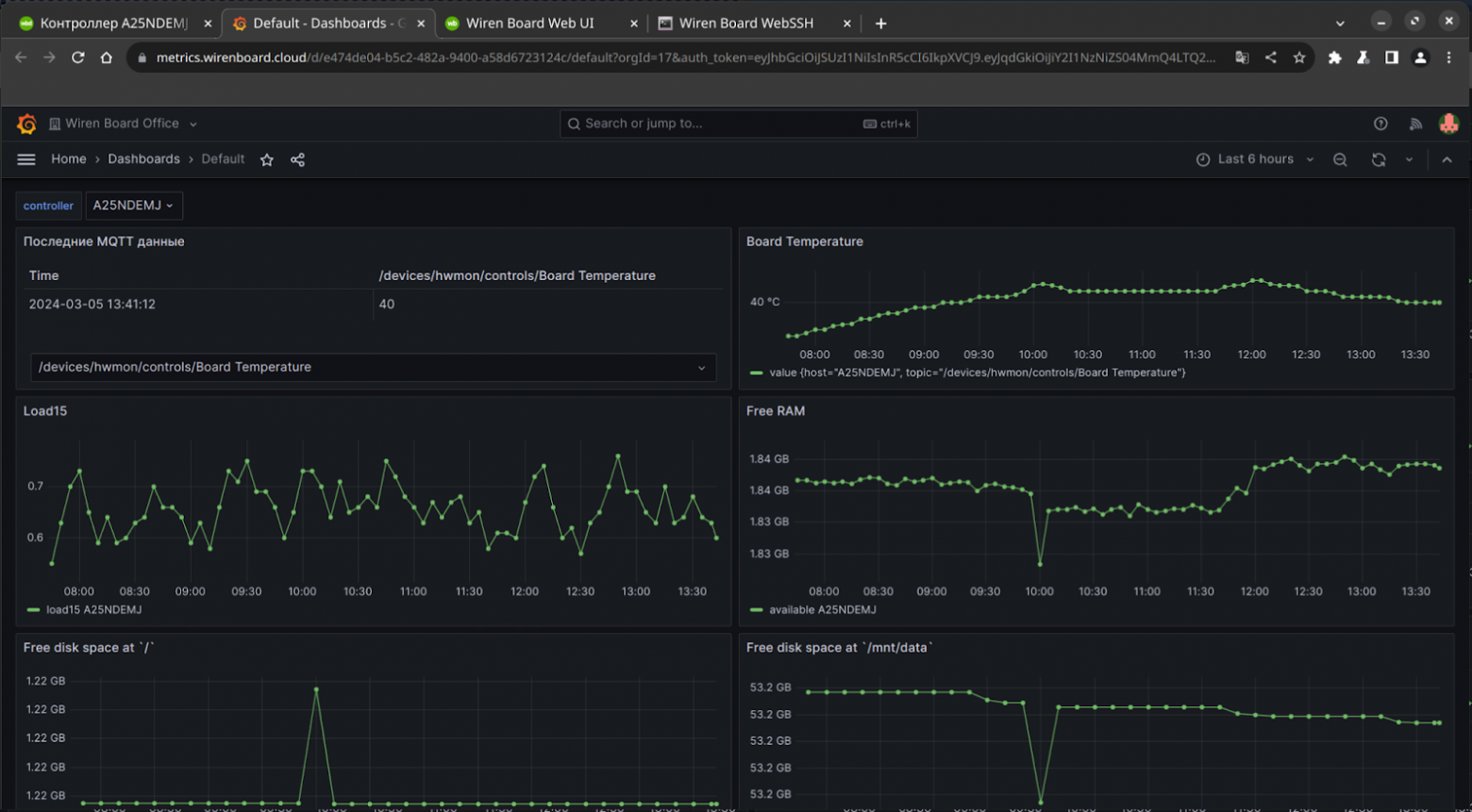This screenshot has height=812, width=1472.
Task: Open the hamburger navigation menu
Action: point(26,159)
